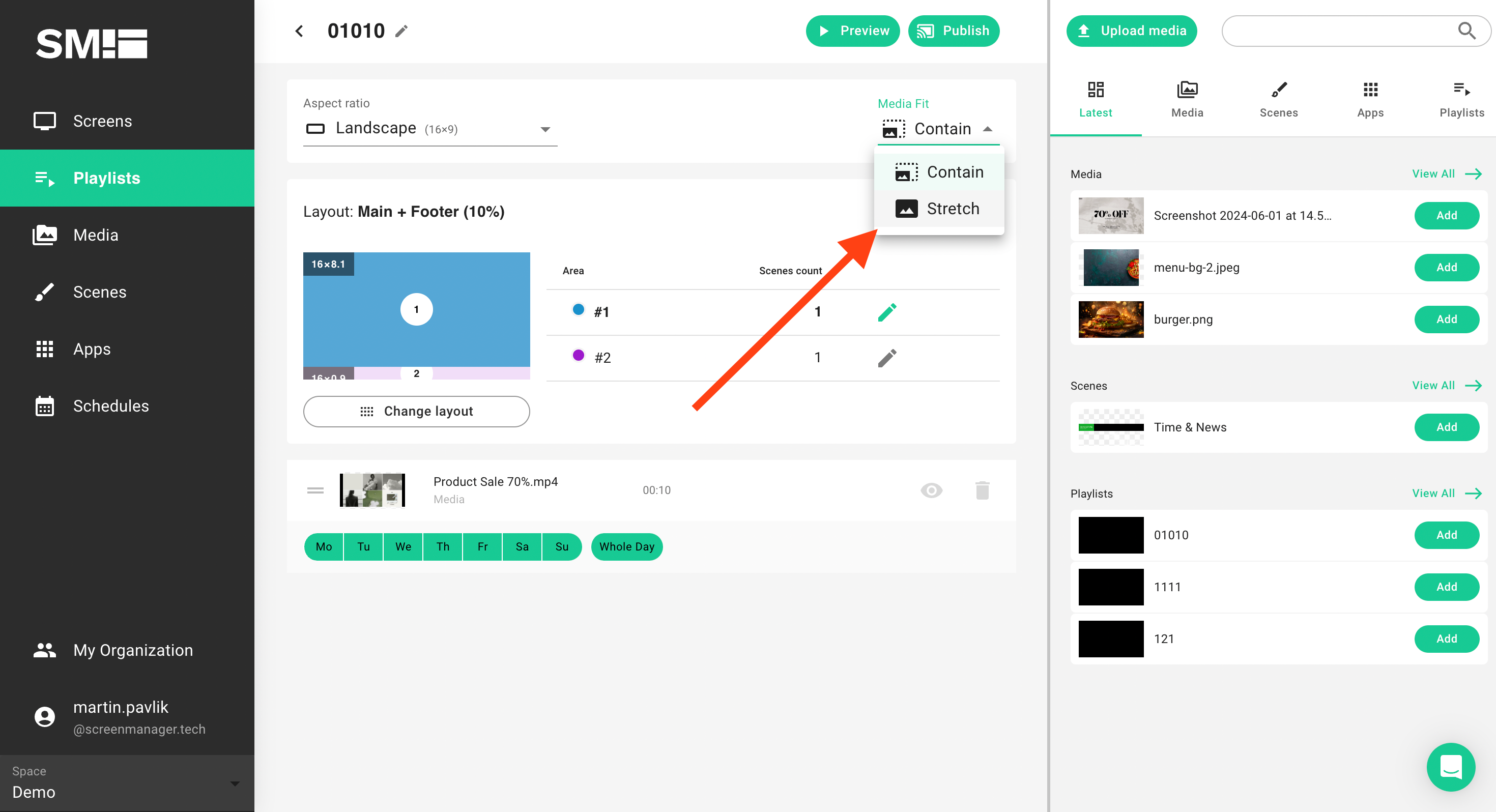This screenshot has height=812, width=1496.
Task: Click edit pencil icon for area #1
Action: click(885, 312)
